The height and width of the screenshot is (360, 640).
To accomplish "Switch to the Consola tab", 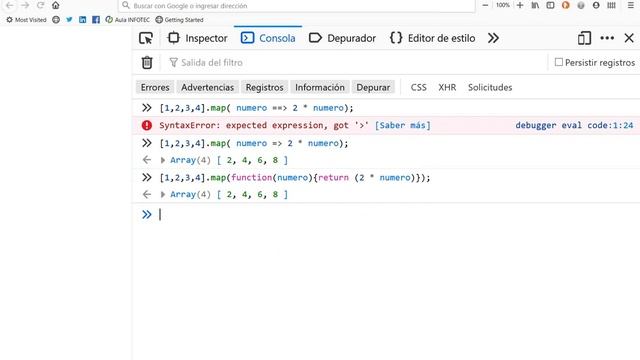I will (268, 38).
